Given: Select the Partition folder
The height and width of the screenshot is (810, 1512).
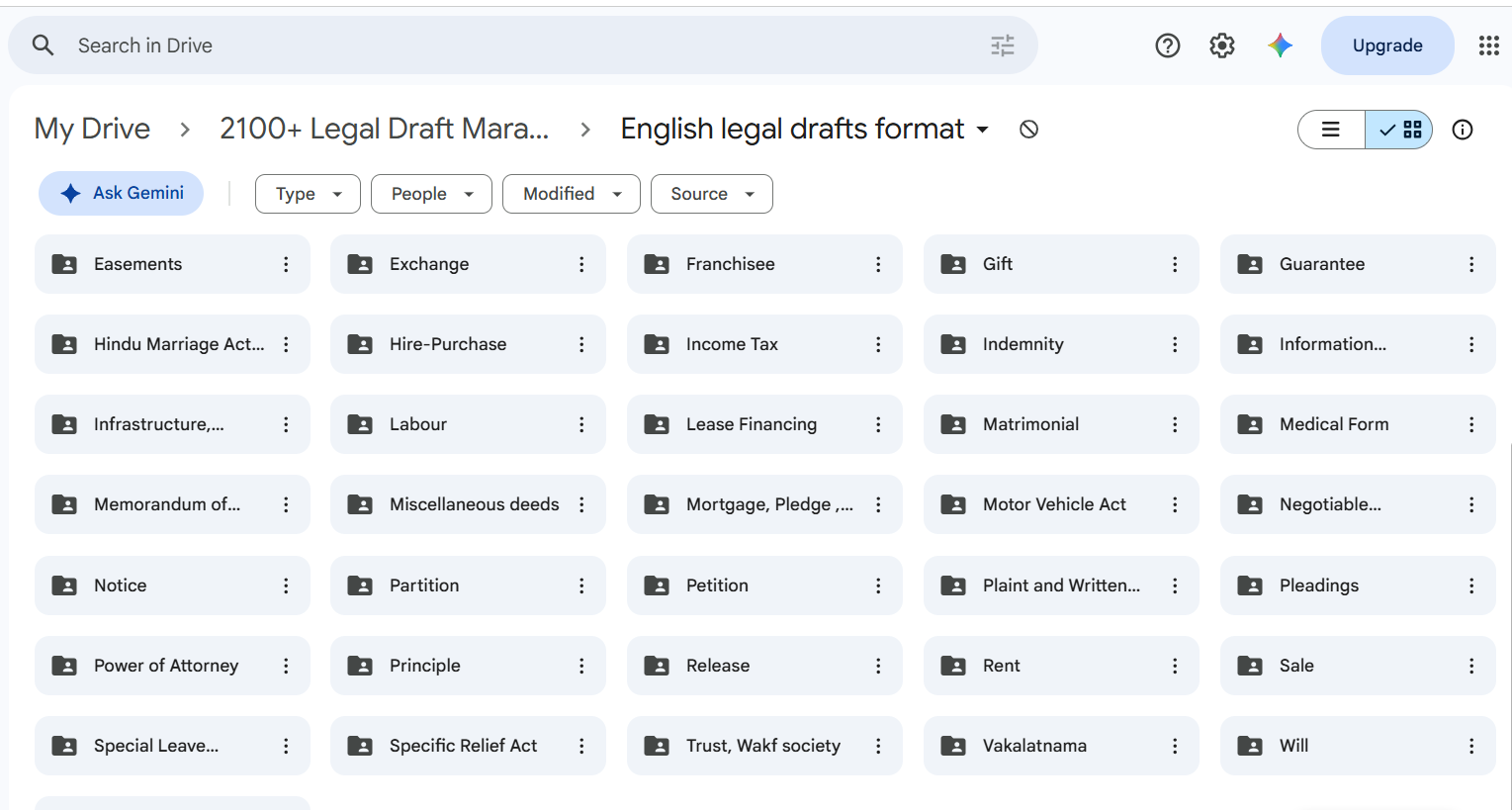Looking at the screenshot, I should pyautogui.click(x=468, y=585).
